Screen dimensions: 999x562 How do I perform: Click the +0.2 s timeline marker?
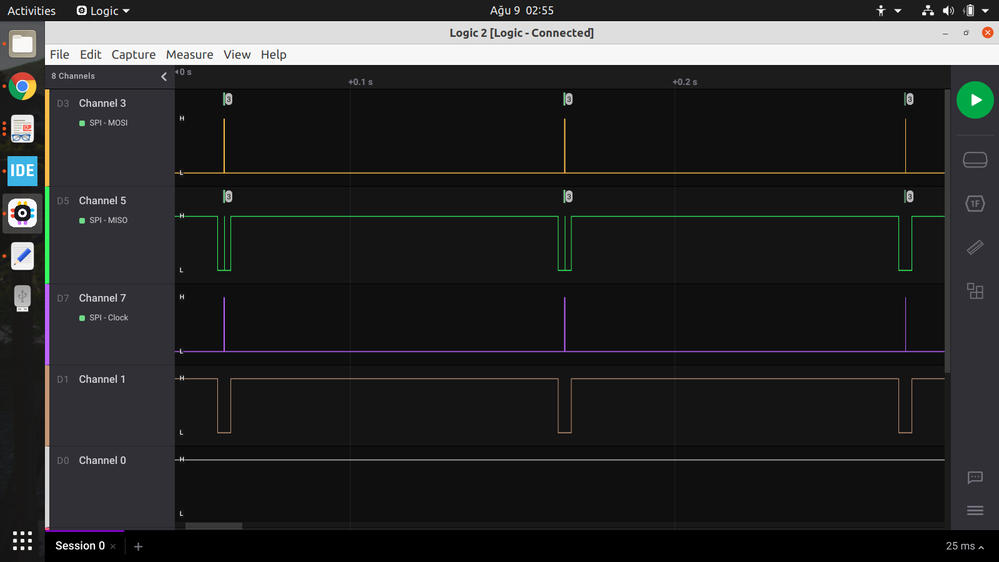pos(684,82)
